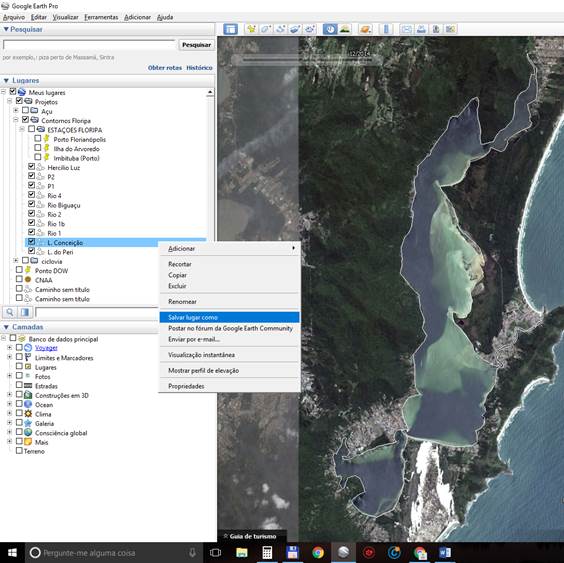Image resolution: width=564 pixels, height=563 pixels.
Task: Open Microsoft Word from the taskbar
Action: click(445, 553)
